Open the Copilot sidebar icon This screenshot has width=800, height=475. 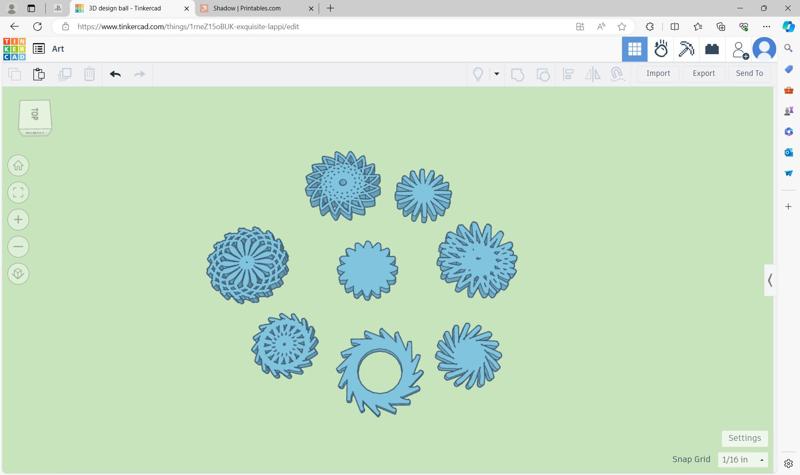[788, 27]
